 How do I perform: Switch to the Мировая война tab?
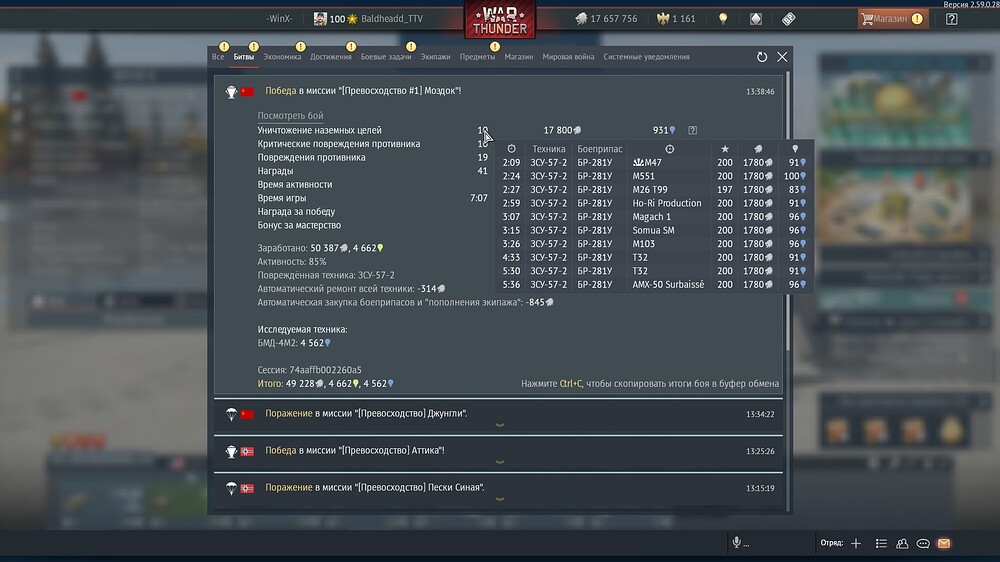coord(568,57)
